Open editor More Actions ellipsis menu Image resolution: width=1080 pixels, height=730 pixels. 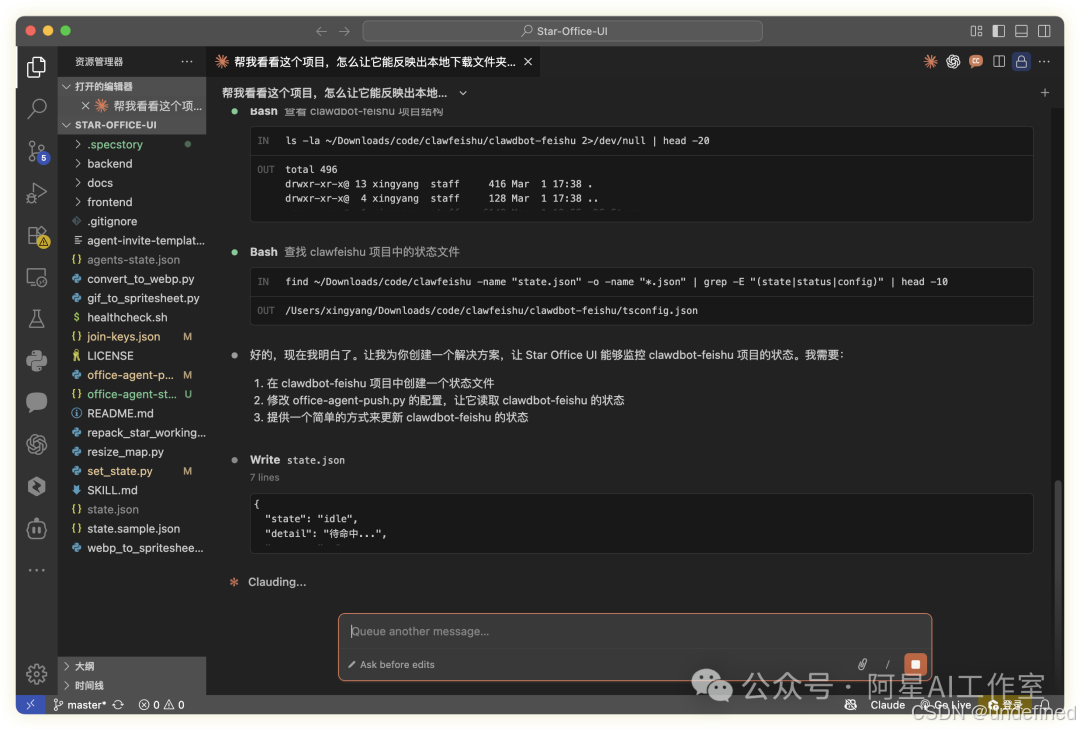tap(1044, 62)
